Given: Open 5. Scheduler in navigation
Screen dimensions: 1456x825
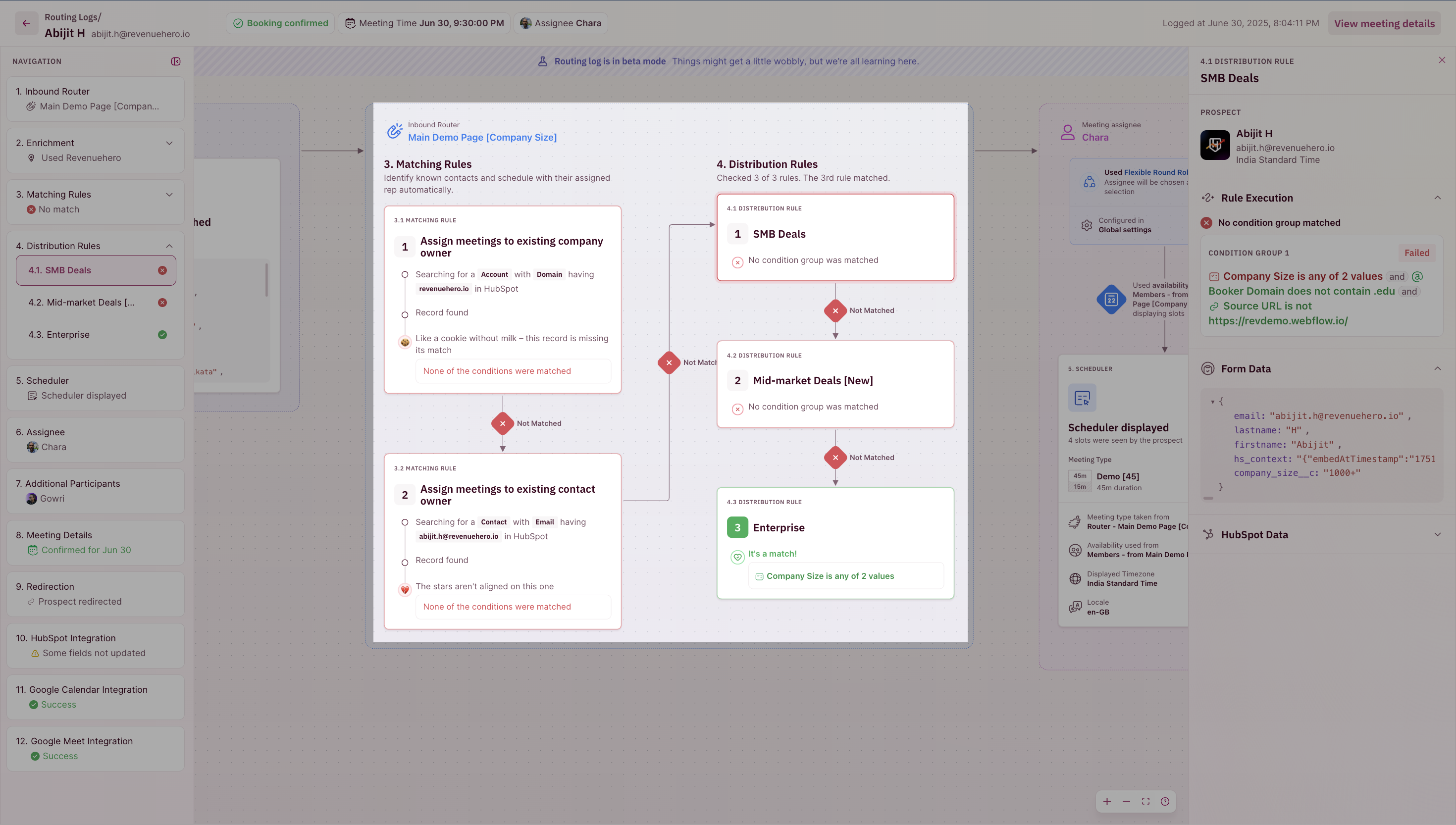Looking at the screenshot, I should (x=95, y=388).
